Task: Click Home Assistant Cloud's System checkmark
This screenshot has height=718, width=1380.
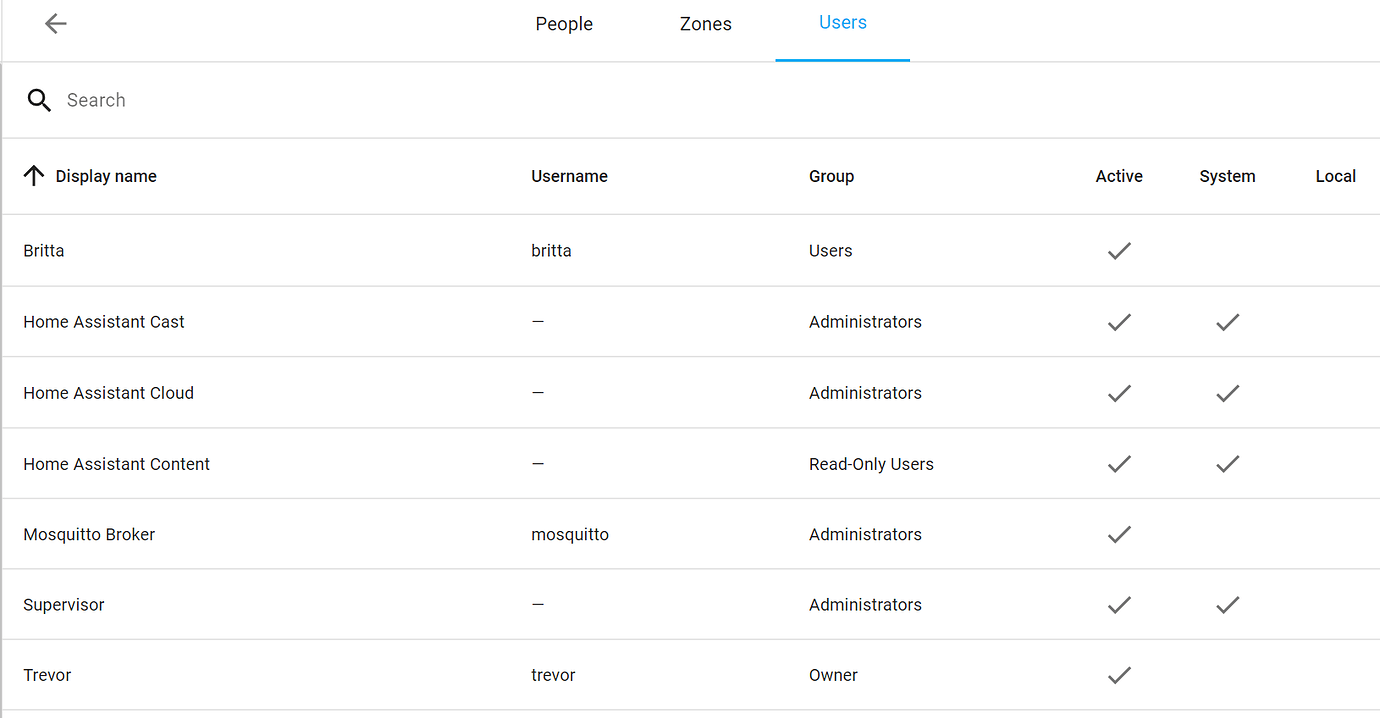Action: pos(1227,393)
